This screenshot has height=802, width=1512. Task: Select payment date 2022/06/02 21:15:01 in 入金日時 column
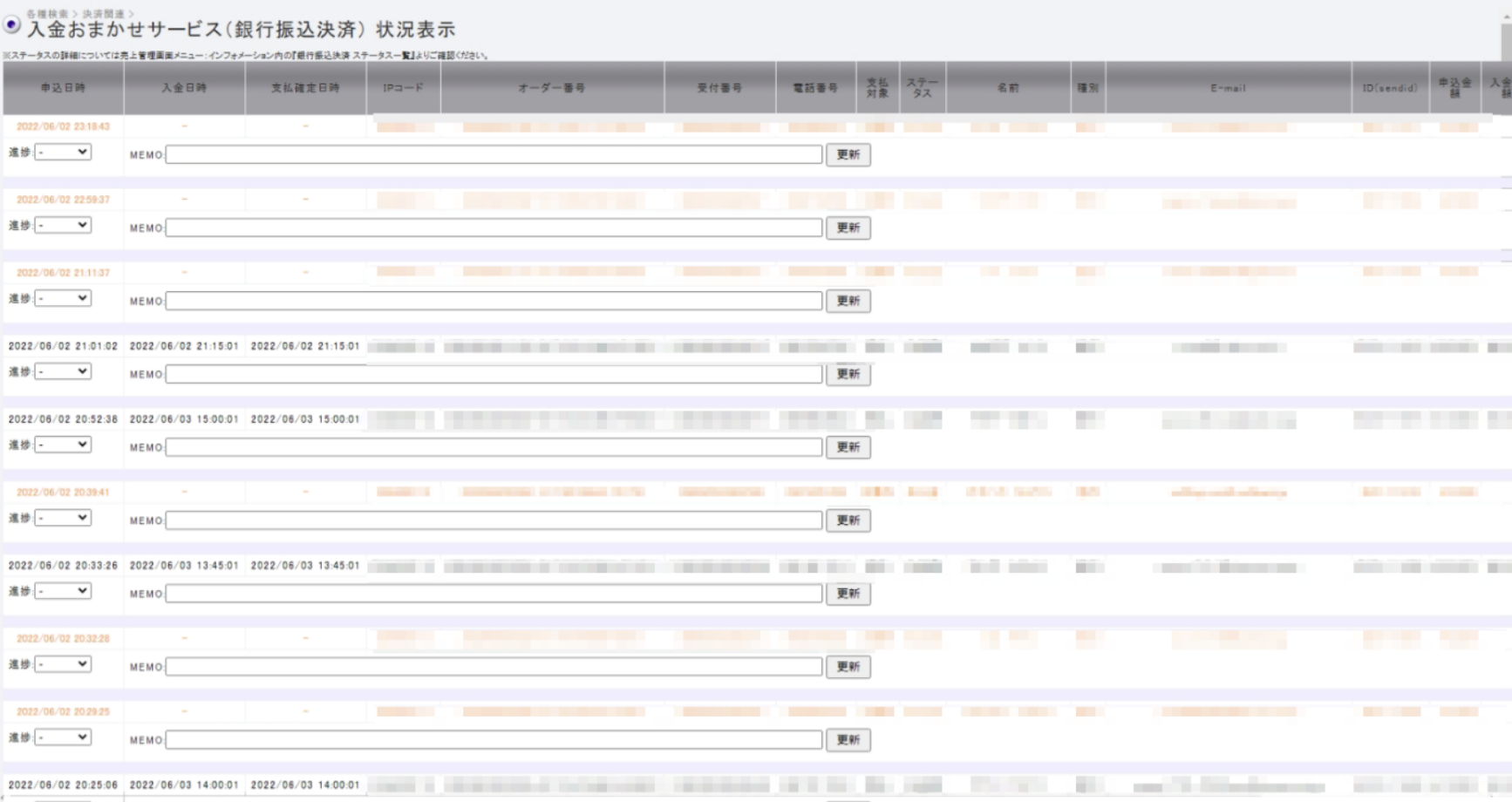point(184,346)
